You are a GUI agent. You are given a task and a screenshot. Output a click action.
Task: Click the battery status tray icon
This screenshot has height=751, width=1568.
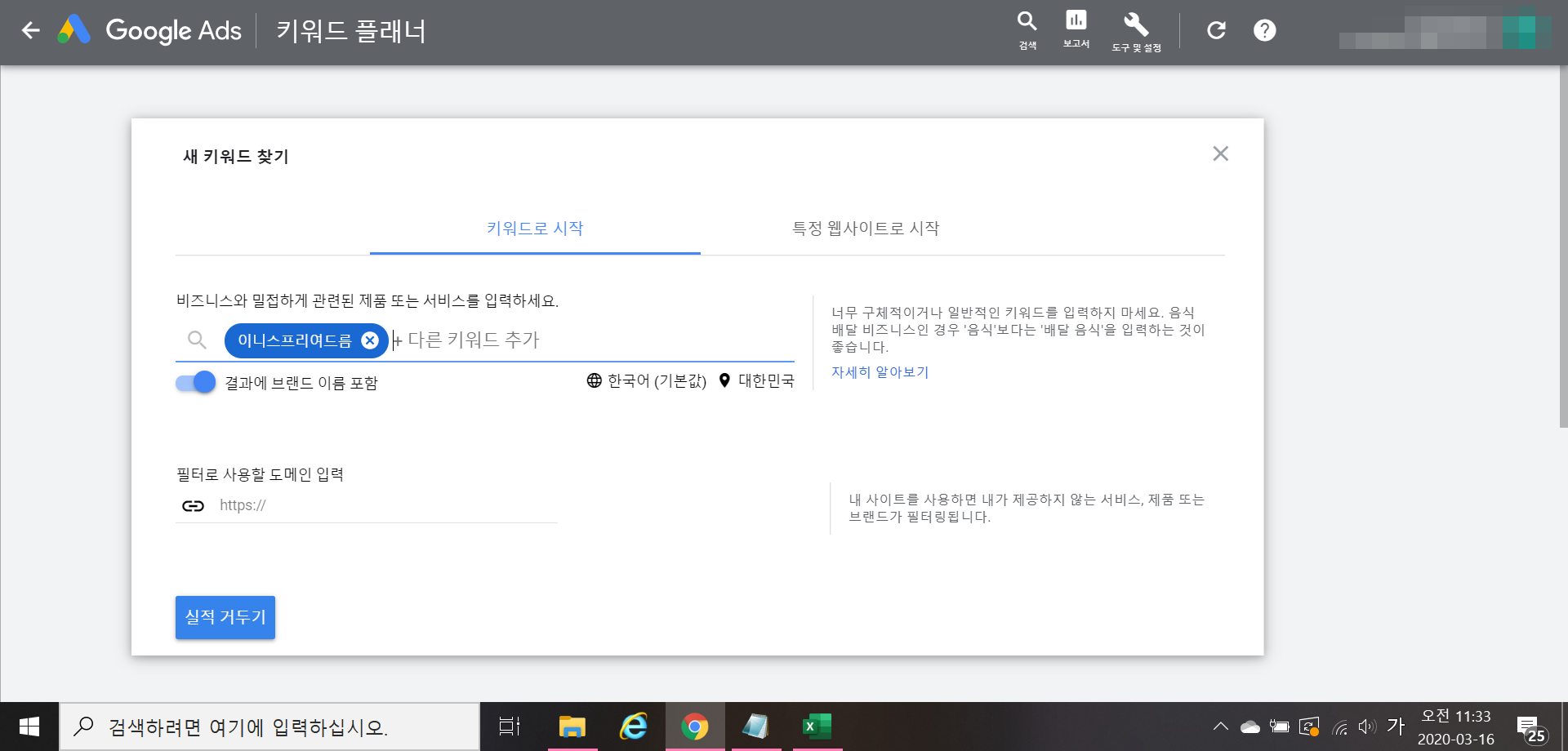click(x=1279, y=727)
